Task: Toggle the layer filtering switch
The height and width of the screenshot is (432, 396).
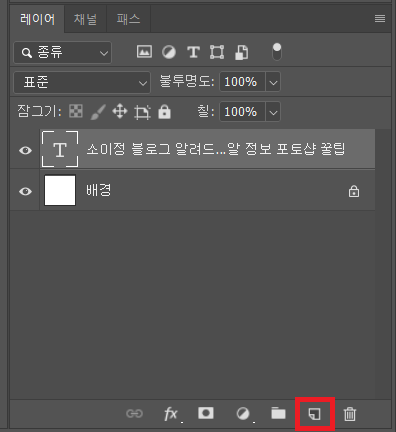Action: point(277,52)
